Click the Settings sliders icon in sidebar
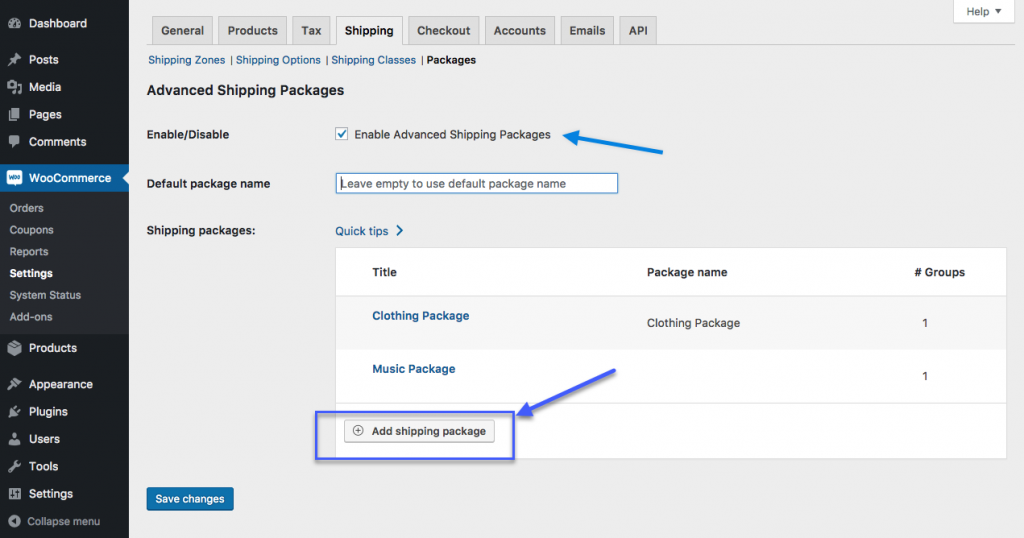The height and width of the screenshot is (538, 1024). pos(14,494)
